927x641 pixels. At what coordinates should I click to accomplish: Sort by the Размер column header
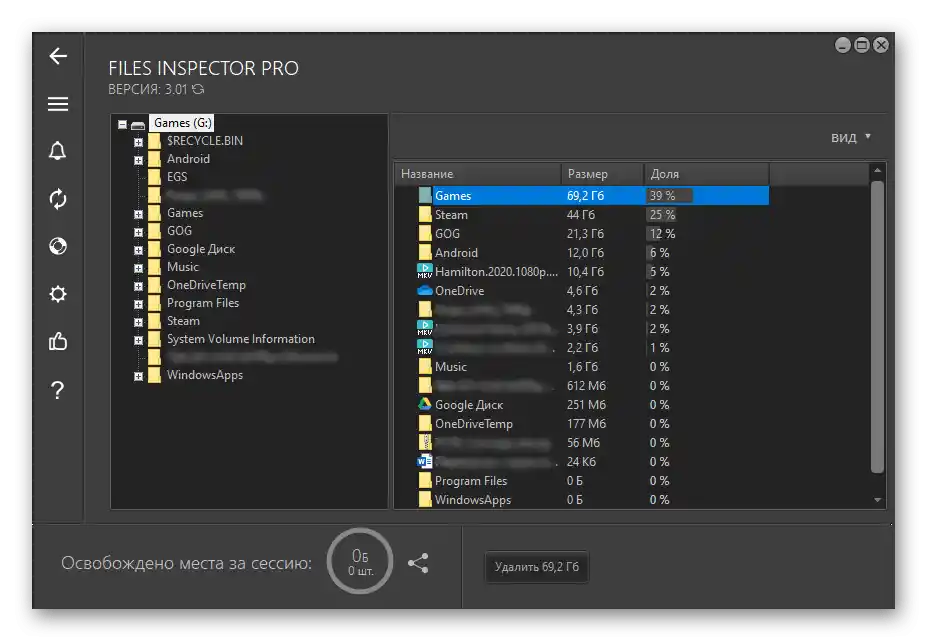tap(602, 174)
